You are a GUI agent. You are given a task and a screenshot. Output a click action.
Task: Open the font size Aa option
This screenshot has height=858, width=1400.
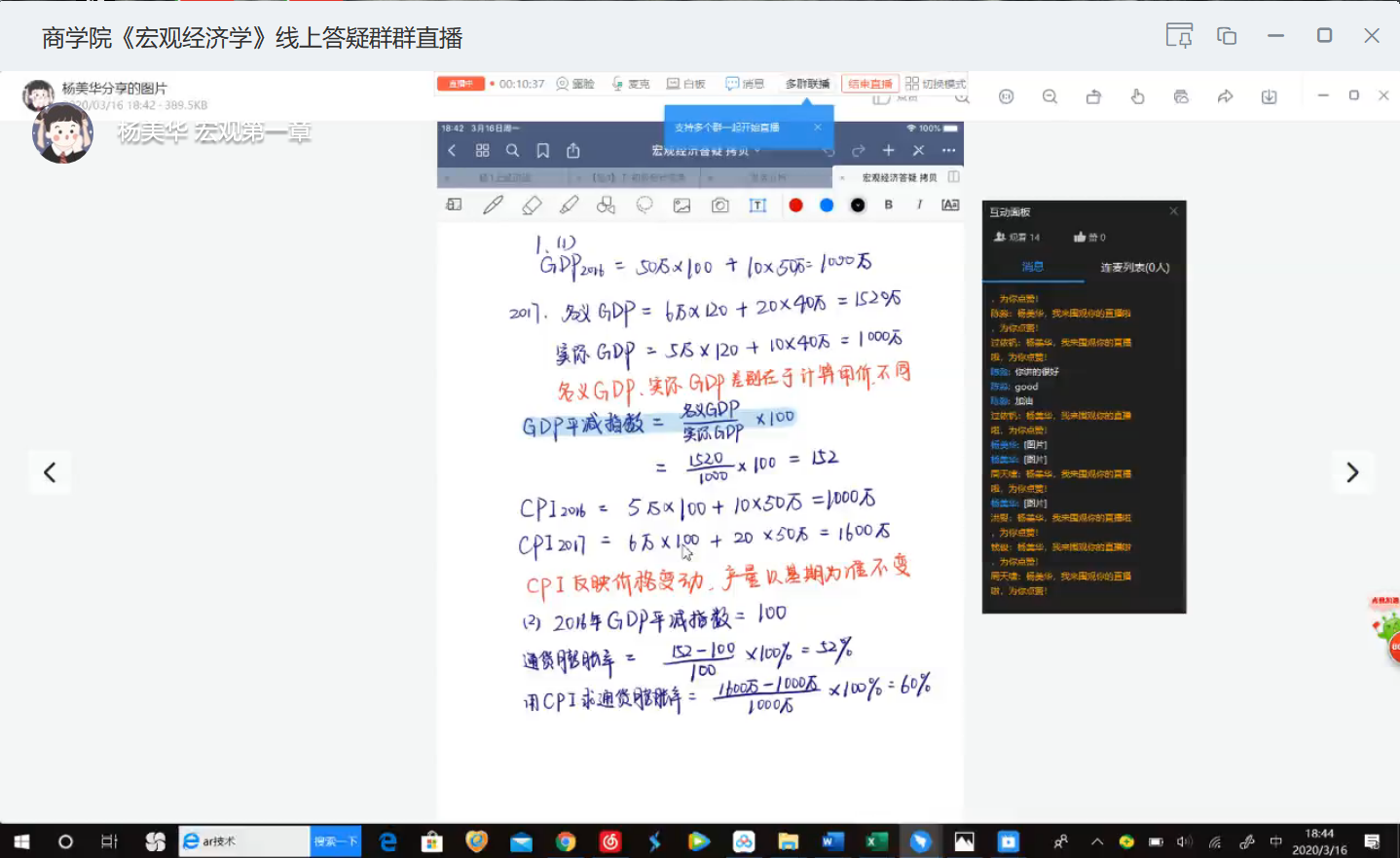tap(950, 205)
